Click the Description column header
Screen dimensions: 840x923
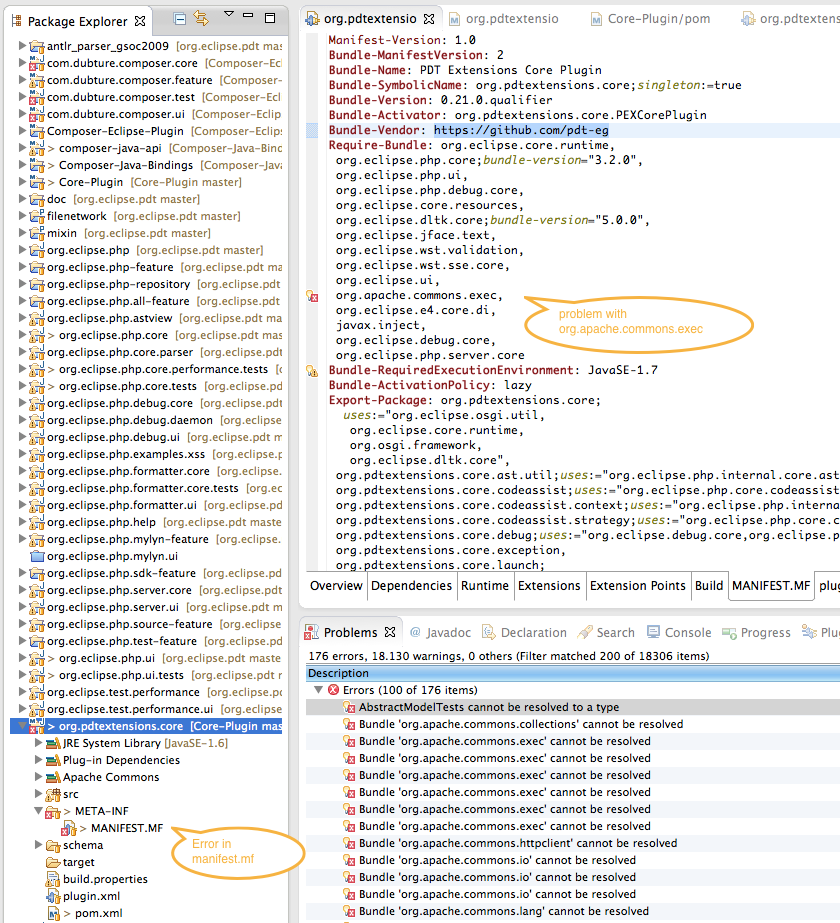(x=573, y=673)
